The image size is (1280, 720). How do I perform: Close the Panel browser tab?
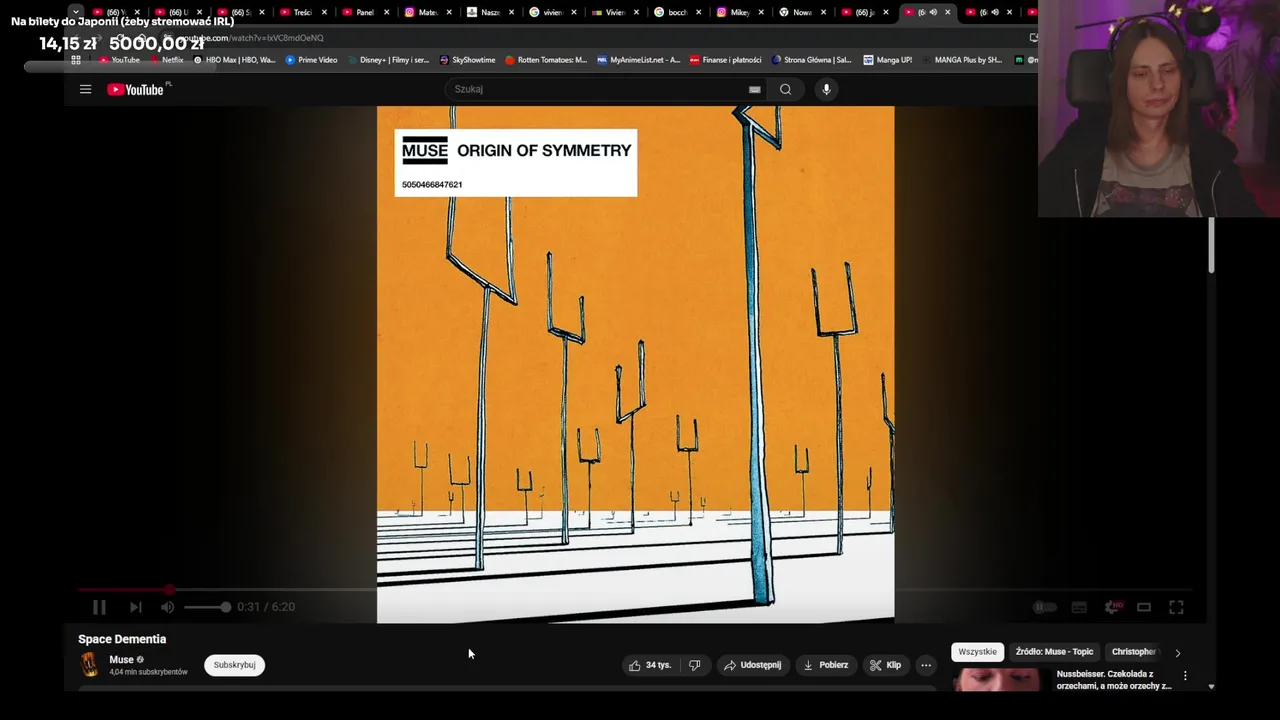[x=386, y=12]
